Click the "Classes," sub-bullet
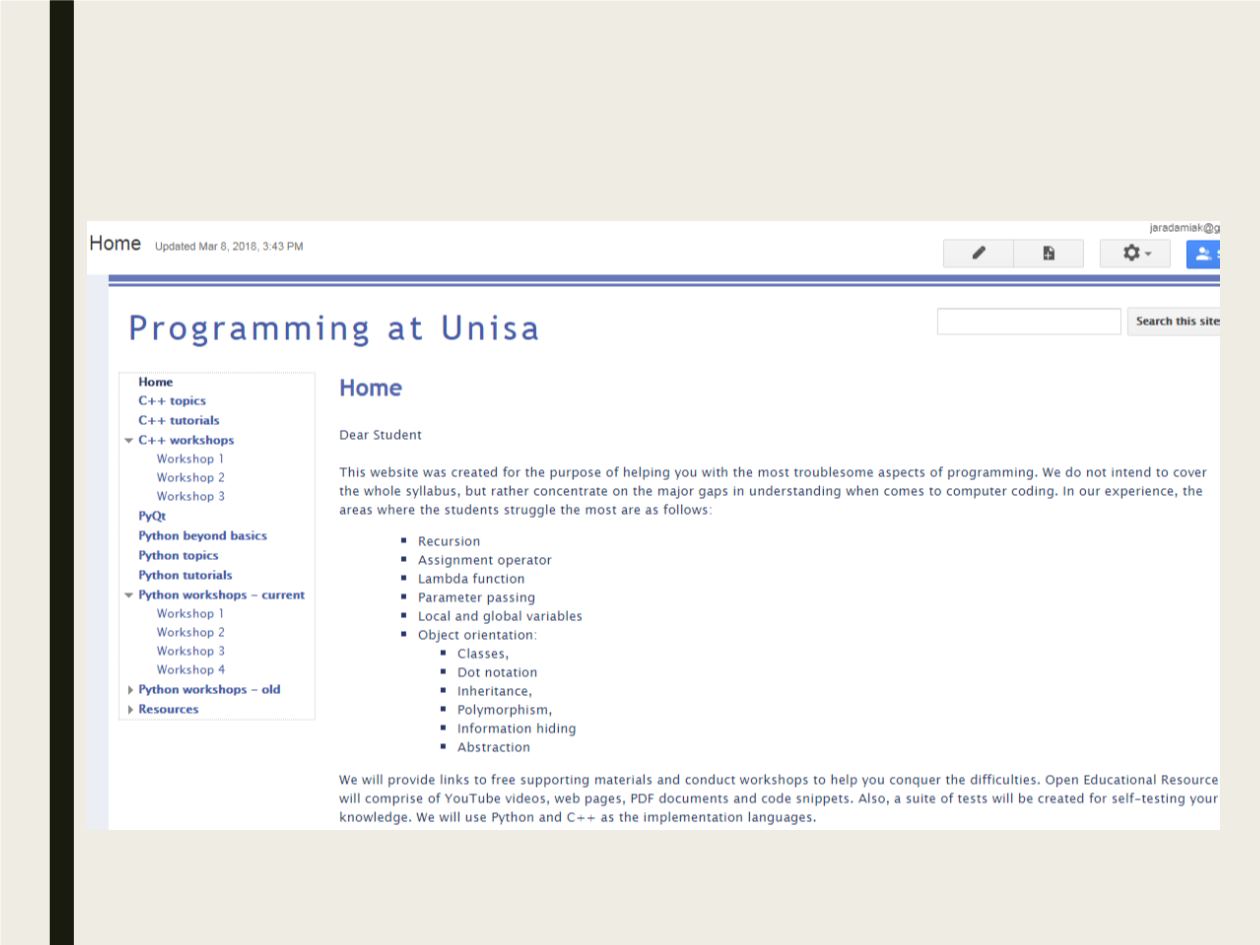The height and width of the screenshot is (945, 1260). pyautogui.click(x=483, y=654)
